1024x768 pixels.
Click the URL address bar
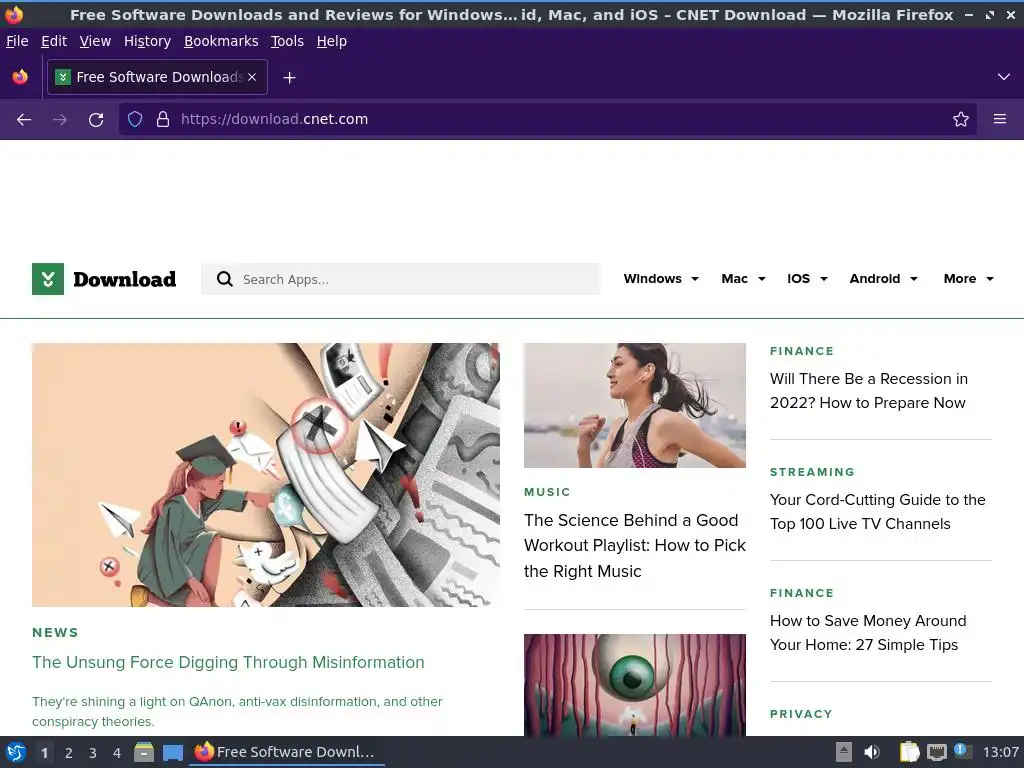click(x=547, y=119)
